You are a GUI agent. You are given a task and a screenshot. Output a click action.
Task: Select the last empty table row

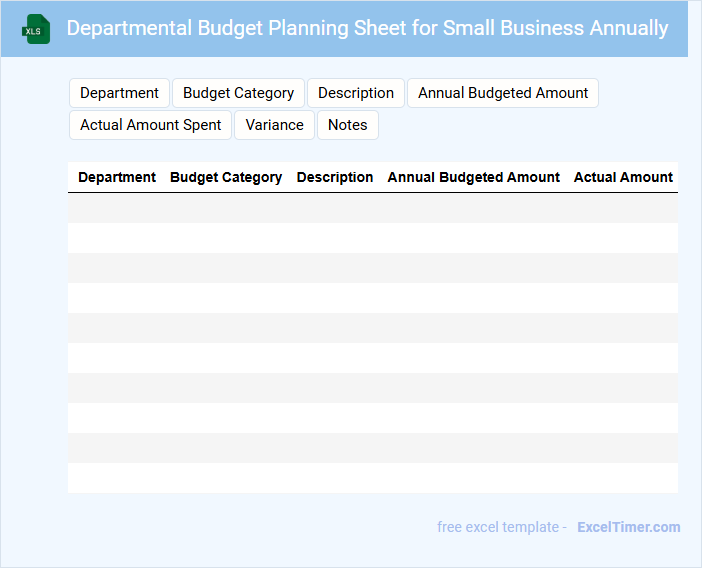(x=372, y=478)
